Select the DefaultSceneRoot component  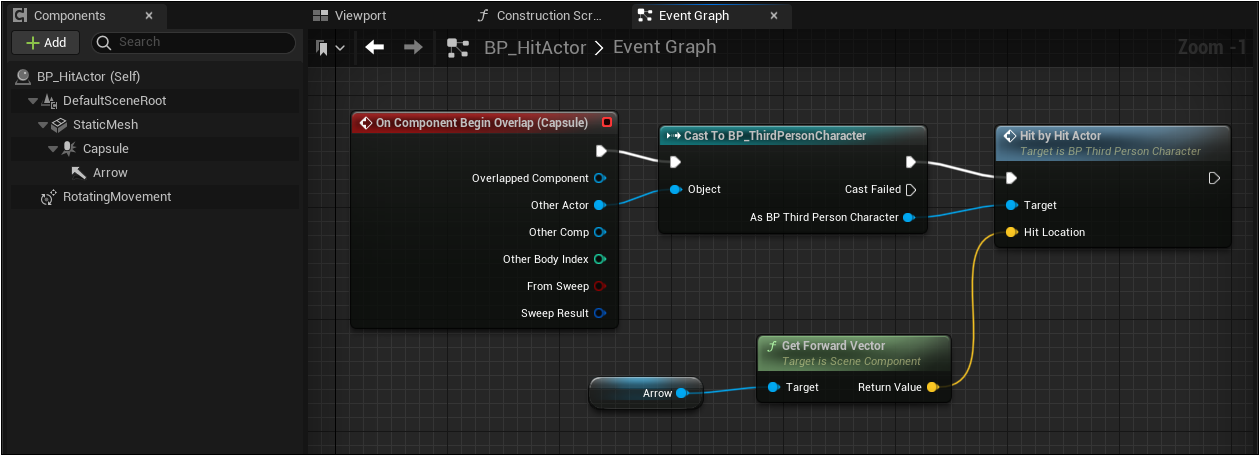[114, 101]
